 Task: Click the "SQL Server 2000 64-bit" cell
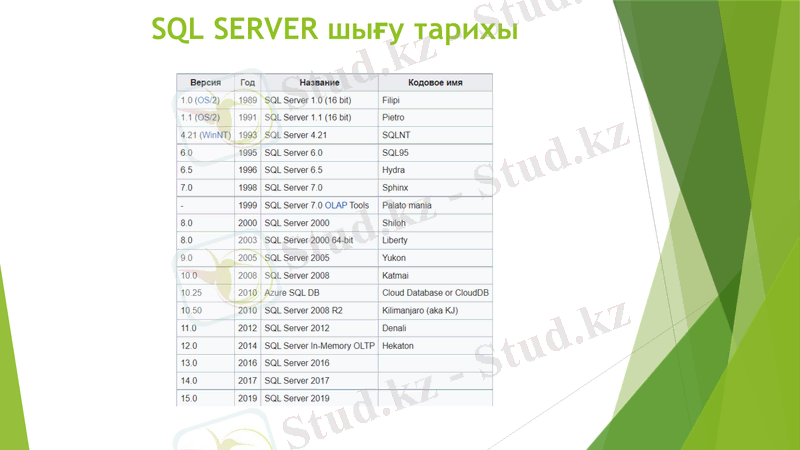pos(309,240)
